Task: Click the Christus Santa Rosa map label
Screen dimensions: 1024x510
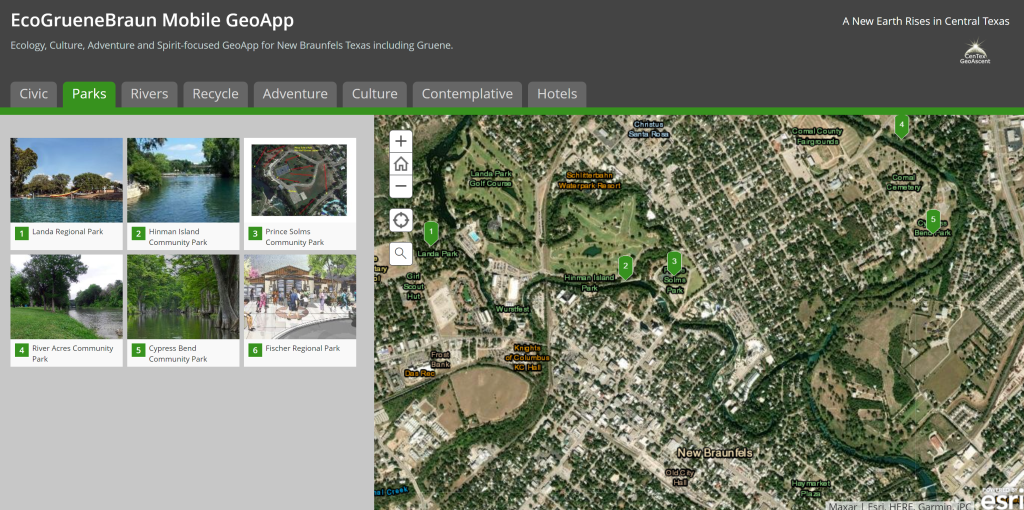Action: pos(648,129)
